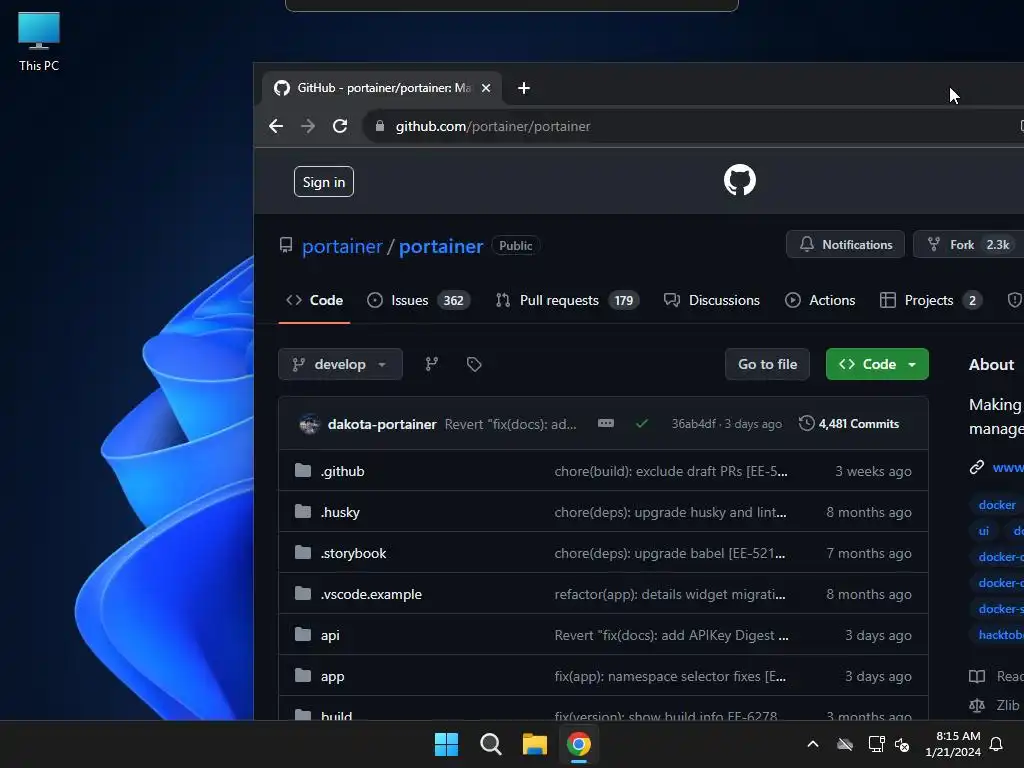The image size is (1024, 768).
Task: Reload the GitHub page
Action: 340,126
